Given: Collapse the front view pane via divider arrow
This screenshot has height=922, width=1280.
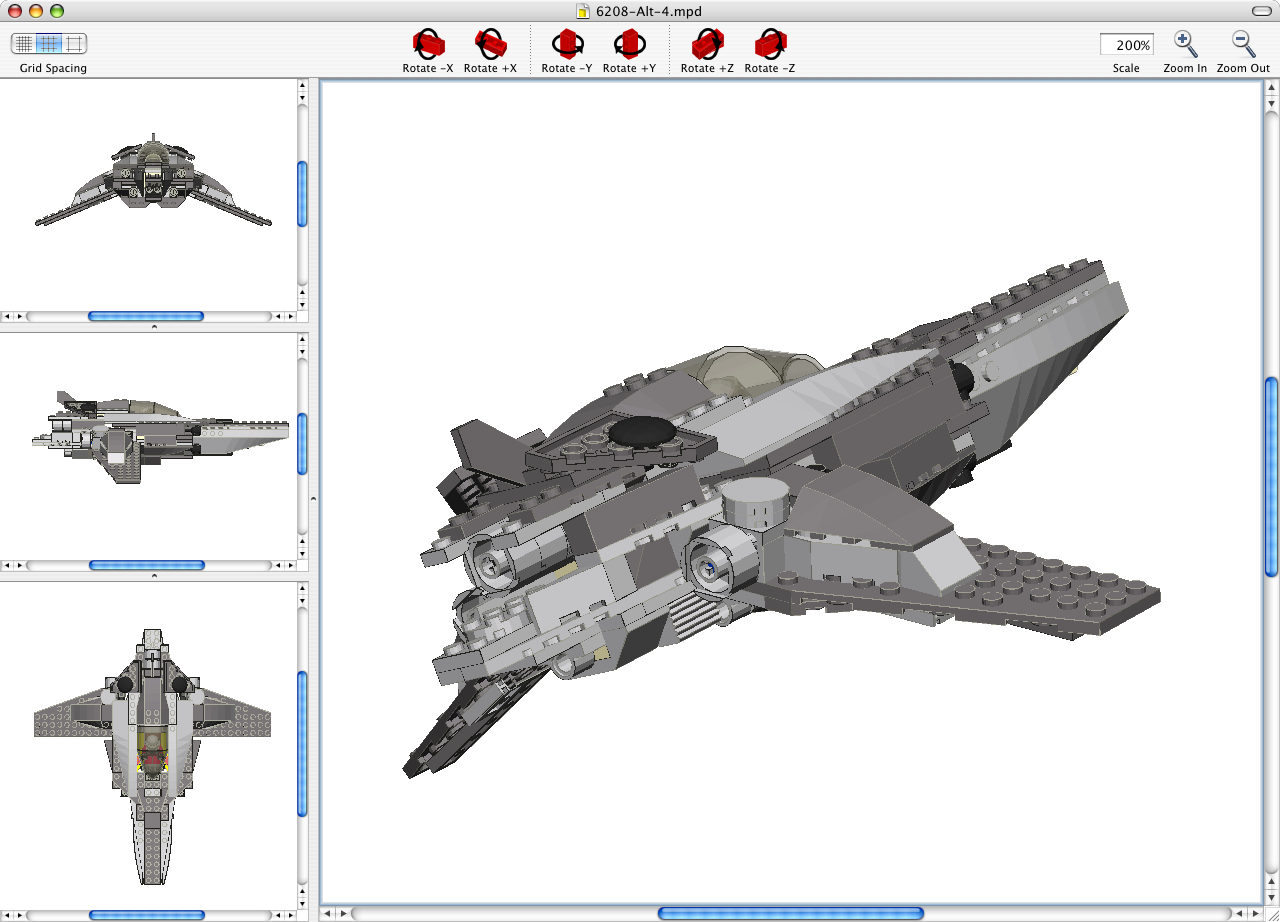Looking at the screenshot, I should [x=153, y=326].
